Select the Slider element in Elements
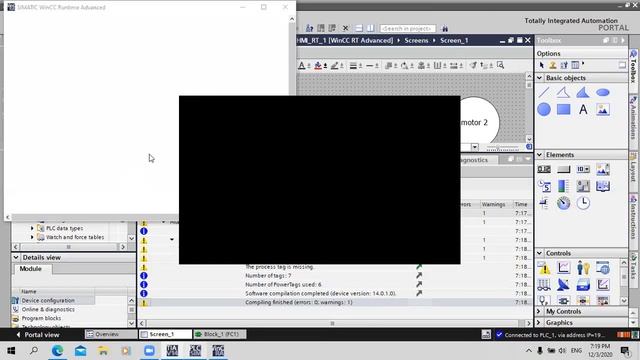Viewport: 640px width, 360px height. 544,203
